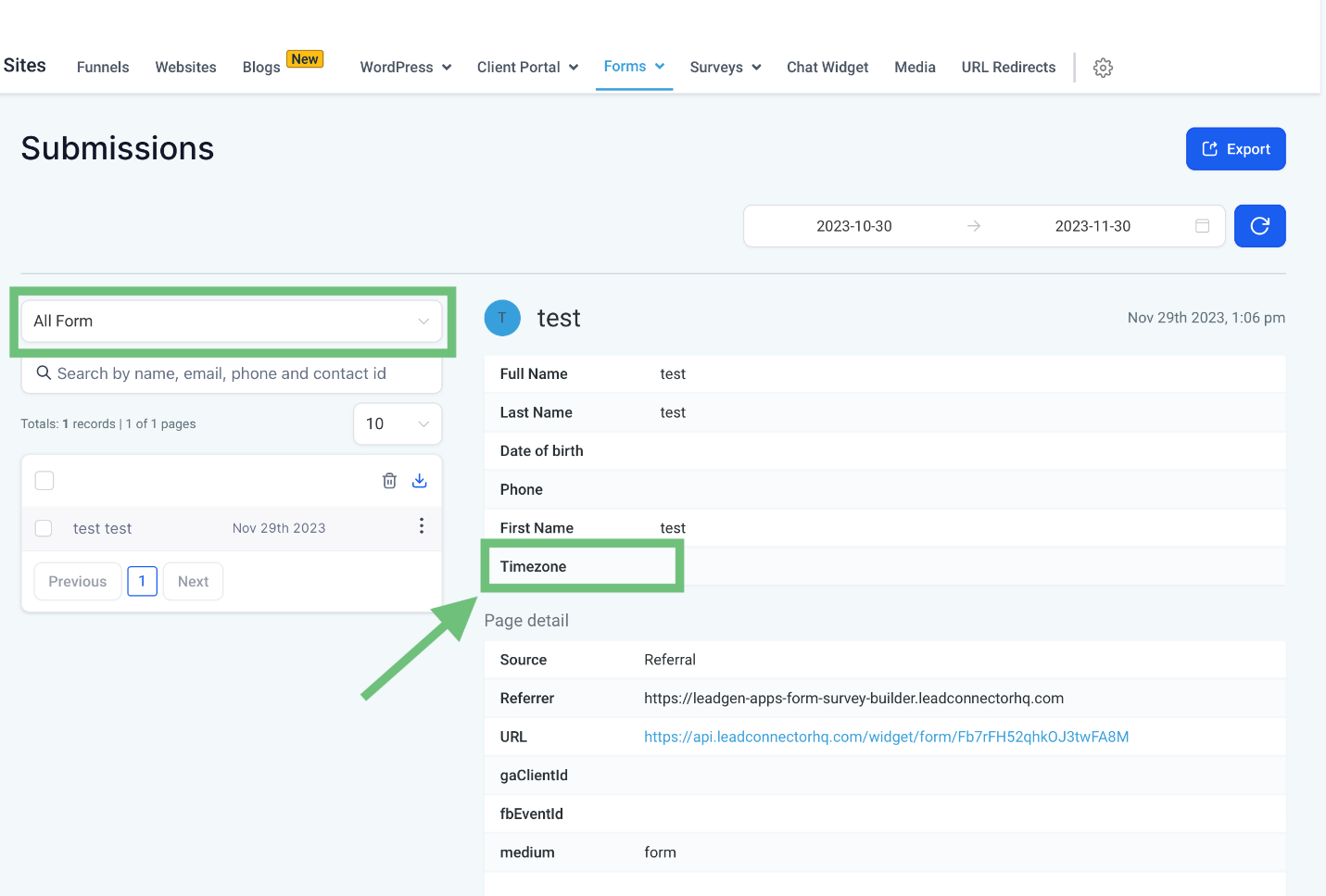The width and height of the screenshot is (1326, 896).
Task: Open the Media tab
Action: [x=915, y=68]
